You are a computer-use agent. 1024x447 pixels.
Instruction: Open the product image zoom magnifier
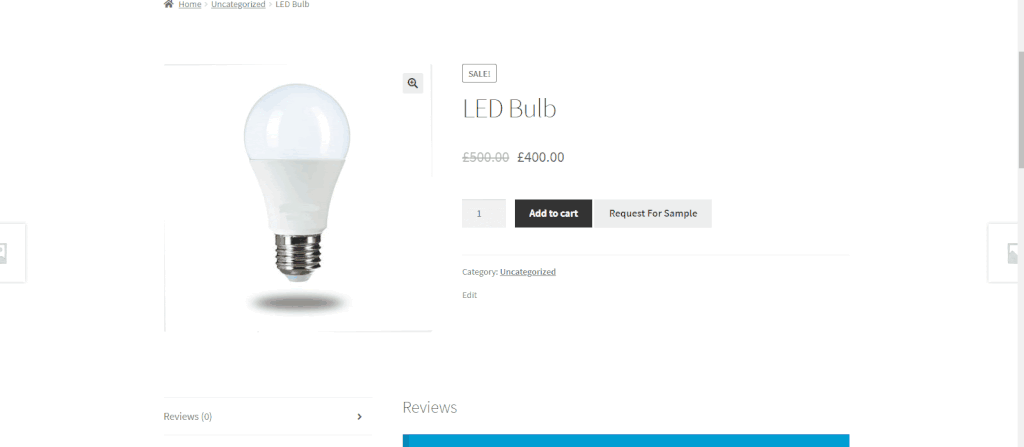413,83
